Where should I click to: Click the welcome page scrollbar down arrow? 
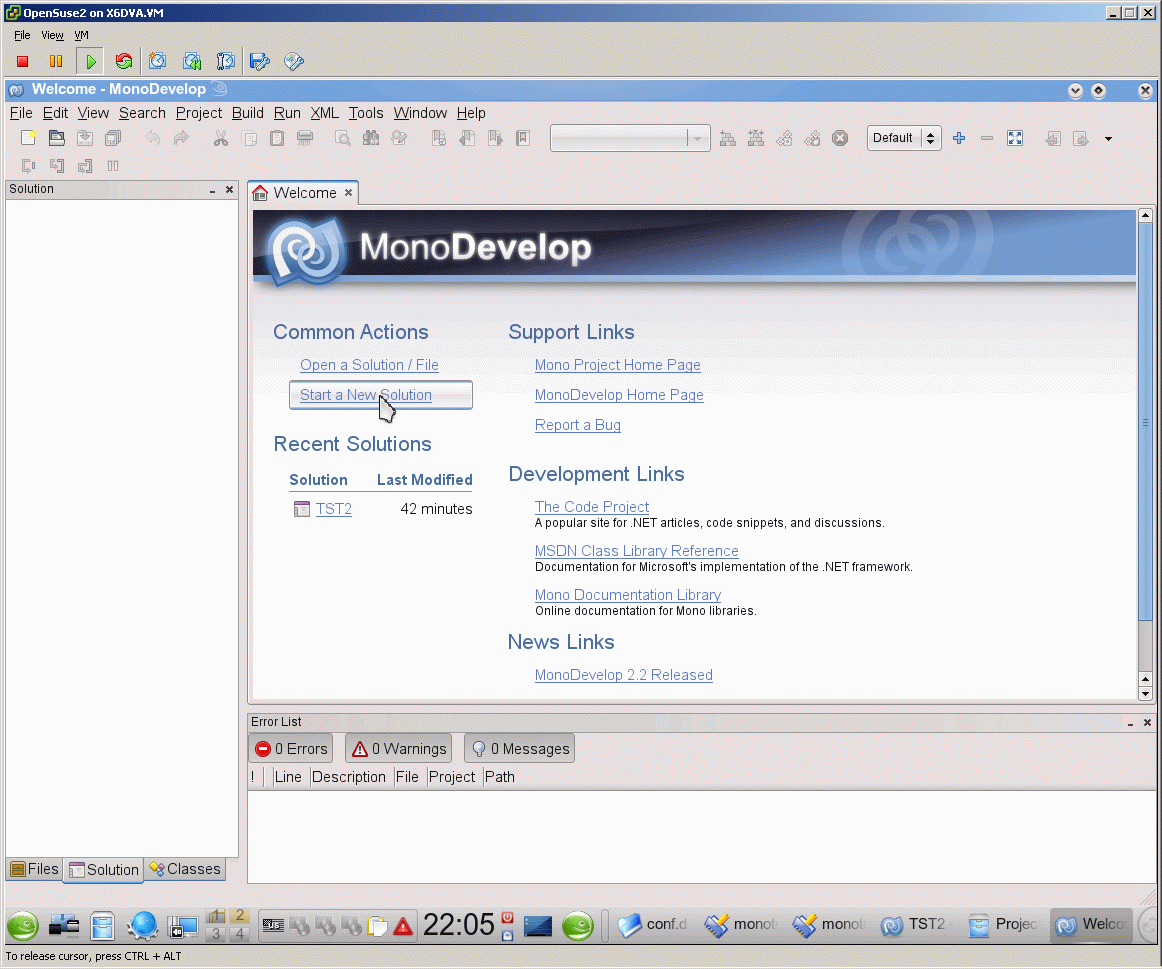1145,694
